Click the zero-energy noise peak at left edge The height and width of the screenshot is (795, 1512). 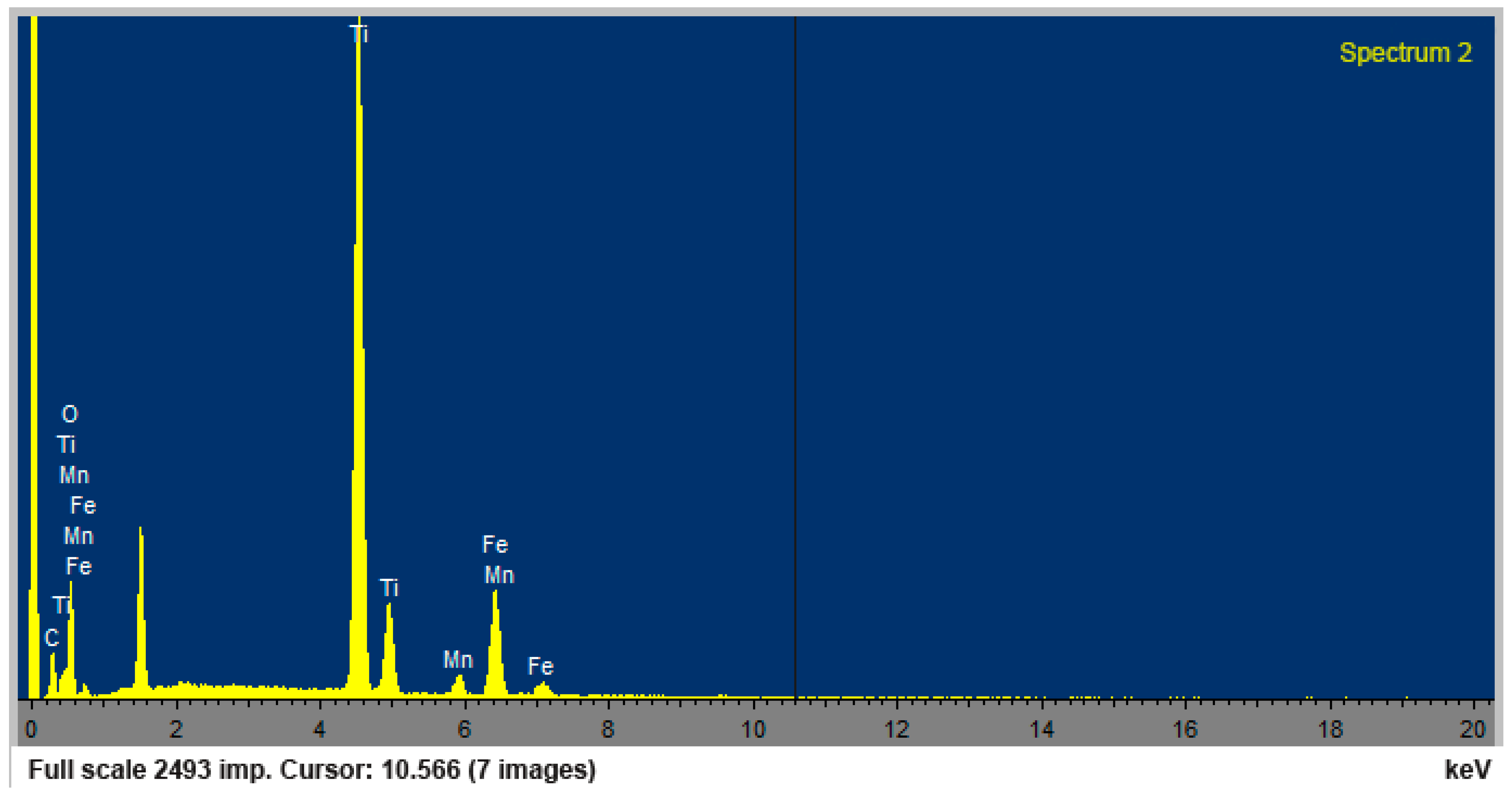coord(34,352)
